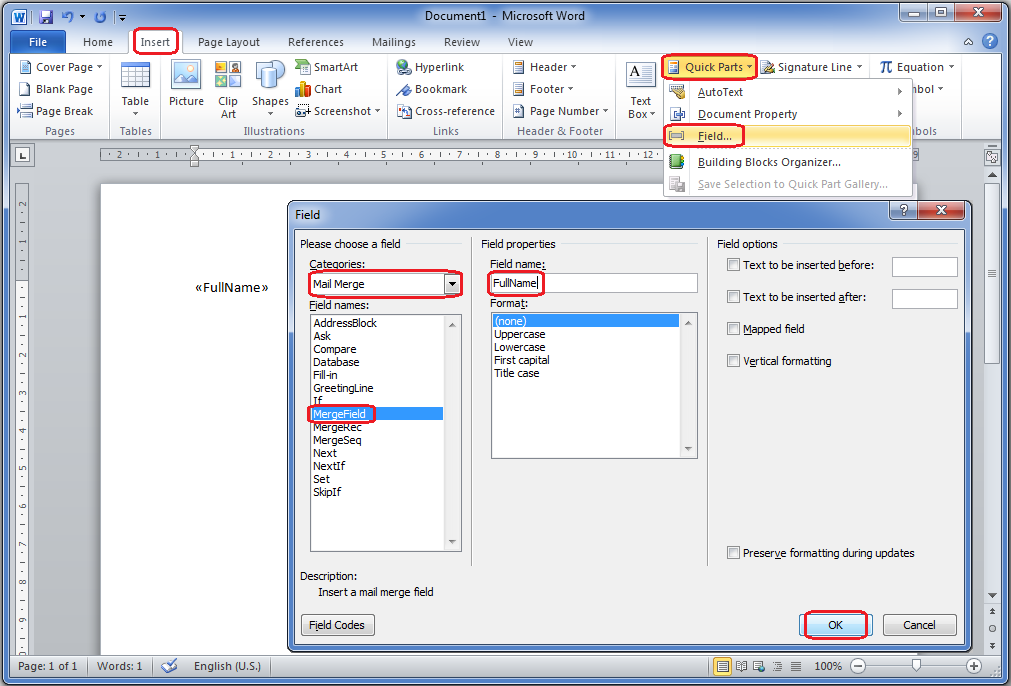
Task: Select Uppercase in the Format list
Action: coord(520,334)
